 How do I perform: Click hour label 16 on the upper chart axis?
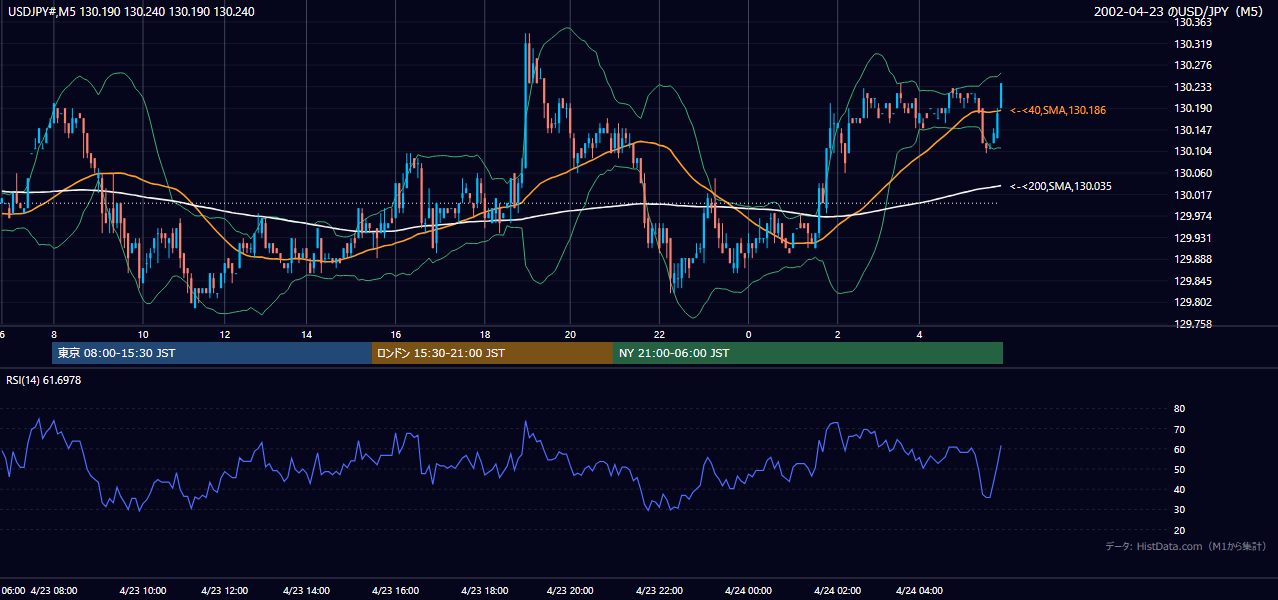(396, 334)
